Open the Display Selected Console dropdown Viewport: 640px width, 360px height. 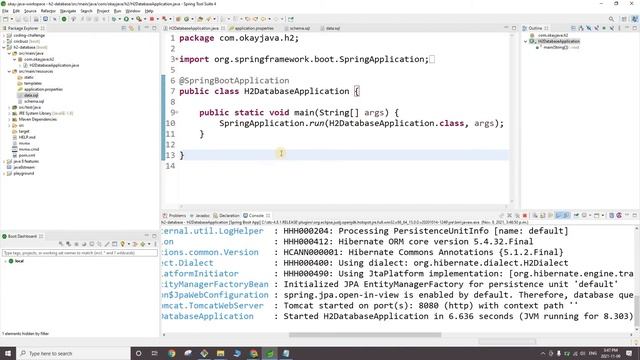[x=590, y=216]
